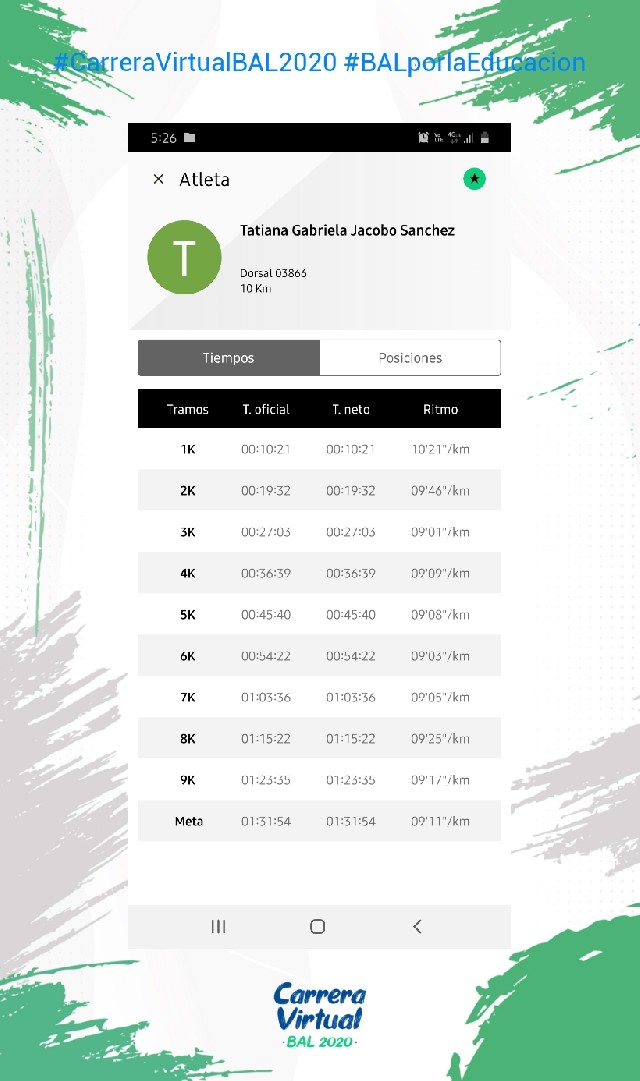Select the Tiempos tab
The height and width of the screenshot is (1081, 640).
(229, 358)
